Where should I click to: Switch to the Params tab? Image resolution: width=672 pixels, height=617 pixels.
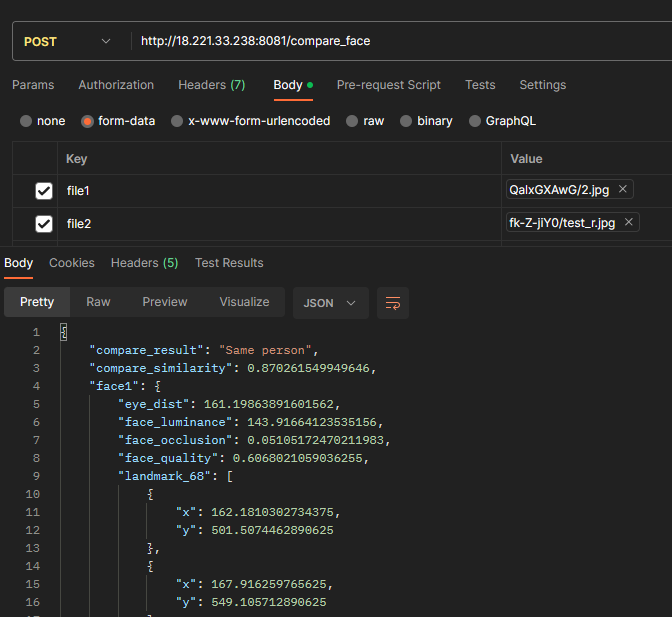[33, 85]
